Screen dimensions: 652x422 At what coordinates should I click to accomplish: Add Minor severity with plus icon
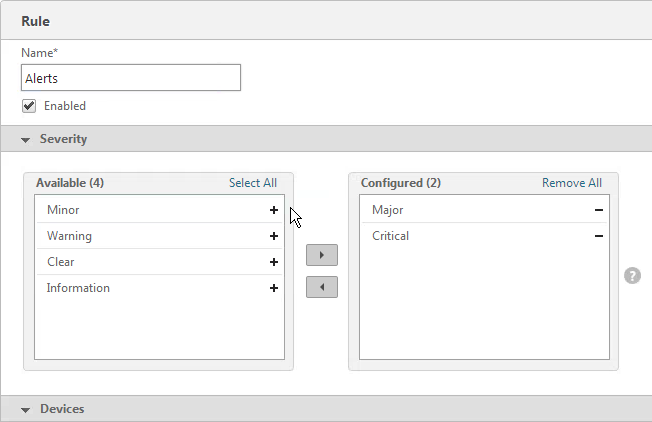click(x=274, y=210)
